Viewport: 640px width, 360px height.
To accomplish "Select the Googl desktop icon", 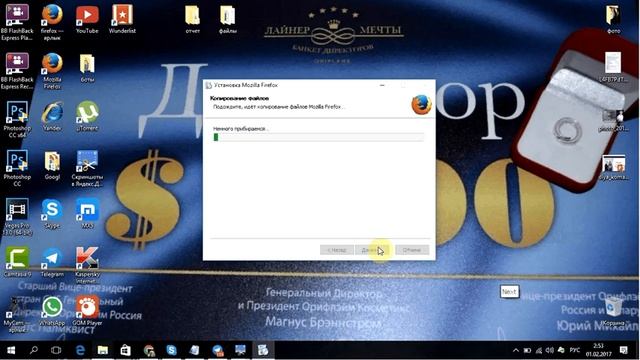I will [52, 165].
